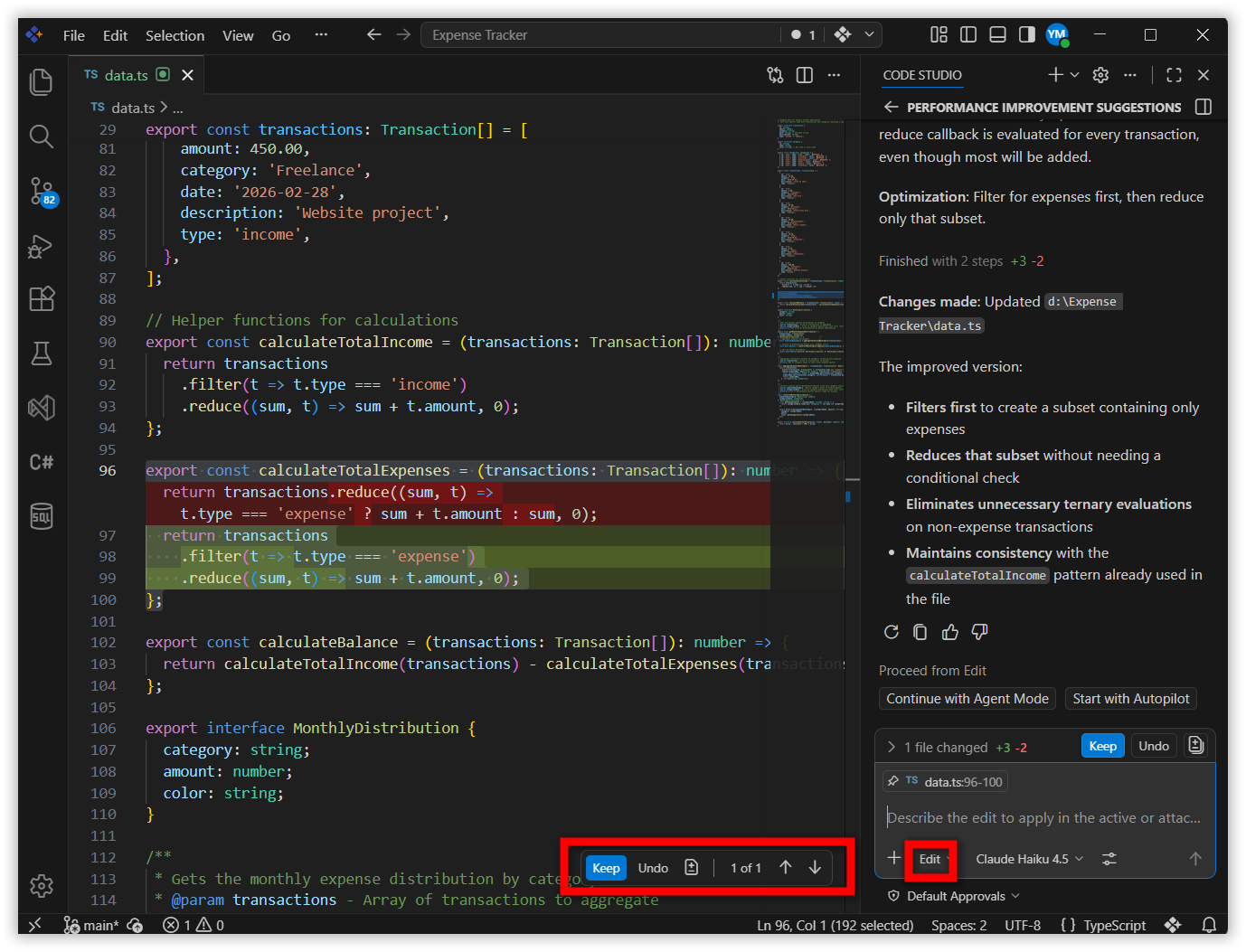Open the title bar Copilot chevron dropdown
Image resolution: width=1246 pixels, height=952 pixels.
click(x=869, y=34)
